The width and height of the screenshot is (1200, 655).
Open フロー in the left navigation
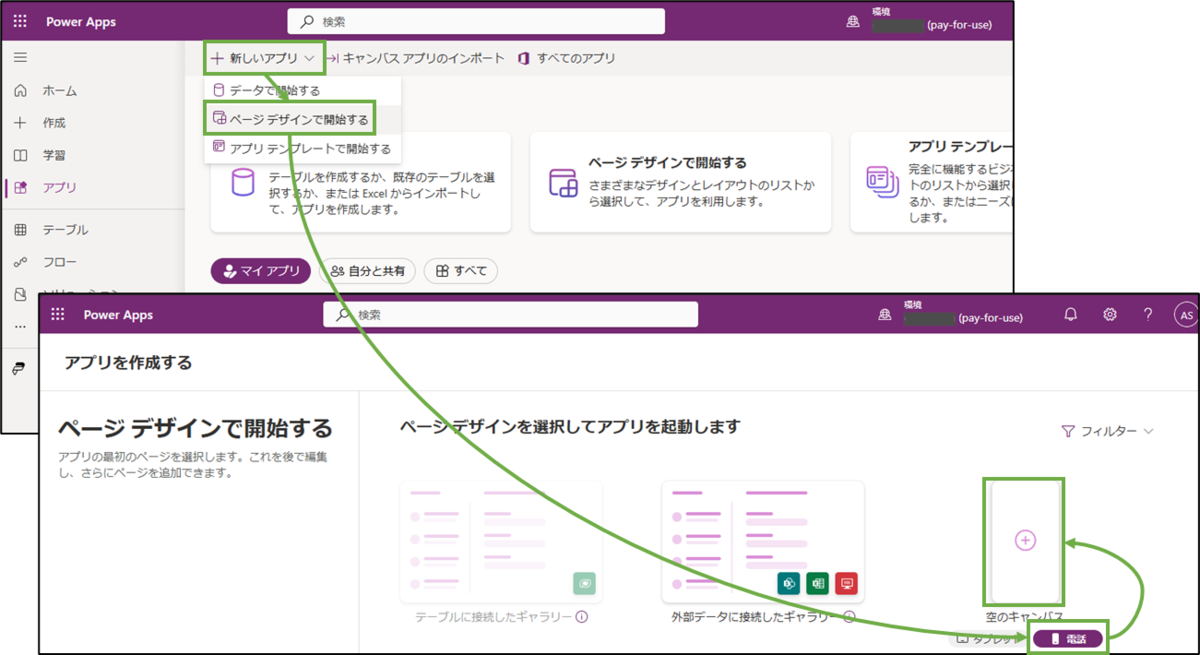click(x=59, y=262)
